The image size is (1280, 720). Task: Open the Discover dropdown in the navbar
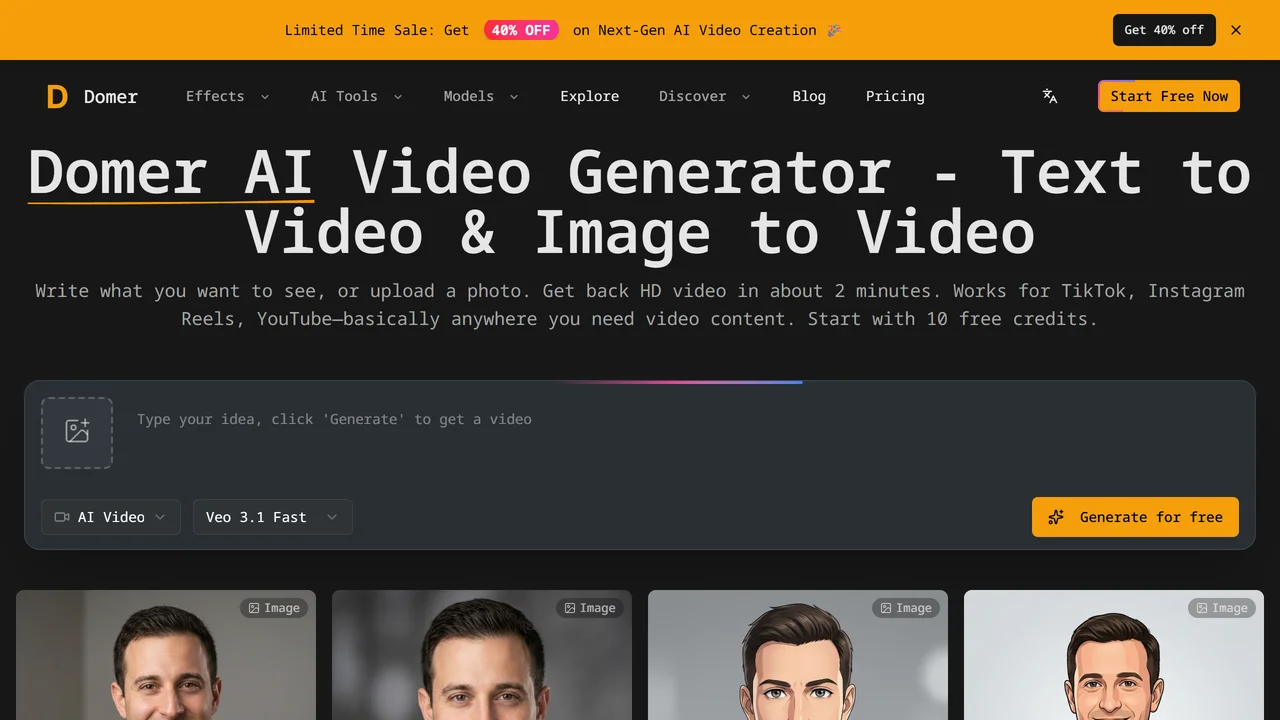click(704, 96)
